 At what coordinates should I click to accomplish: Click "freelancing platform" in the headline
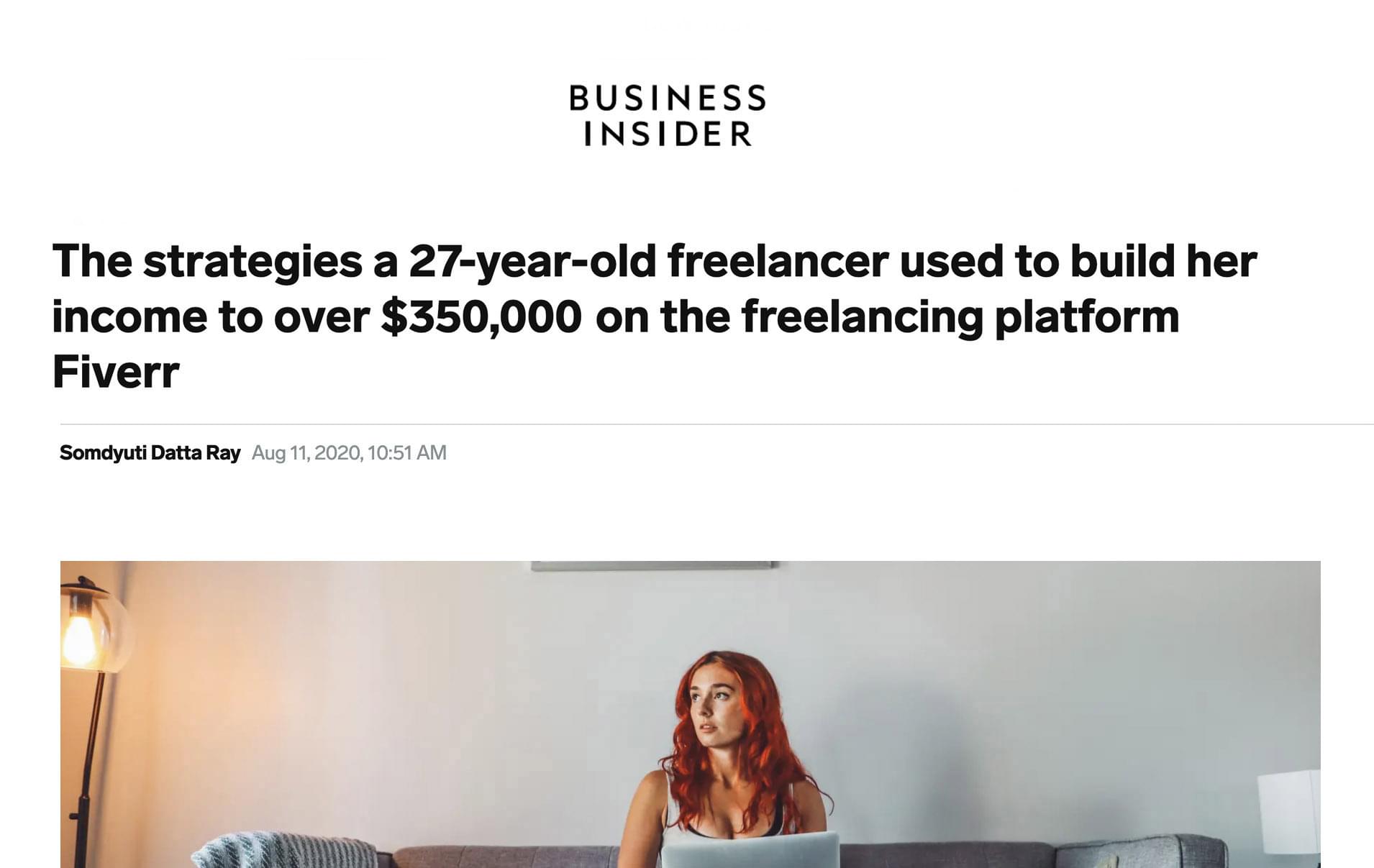point(960,317)
